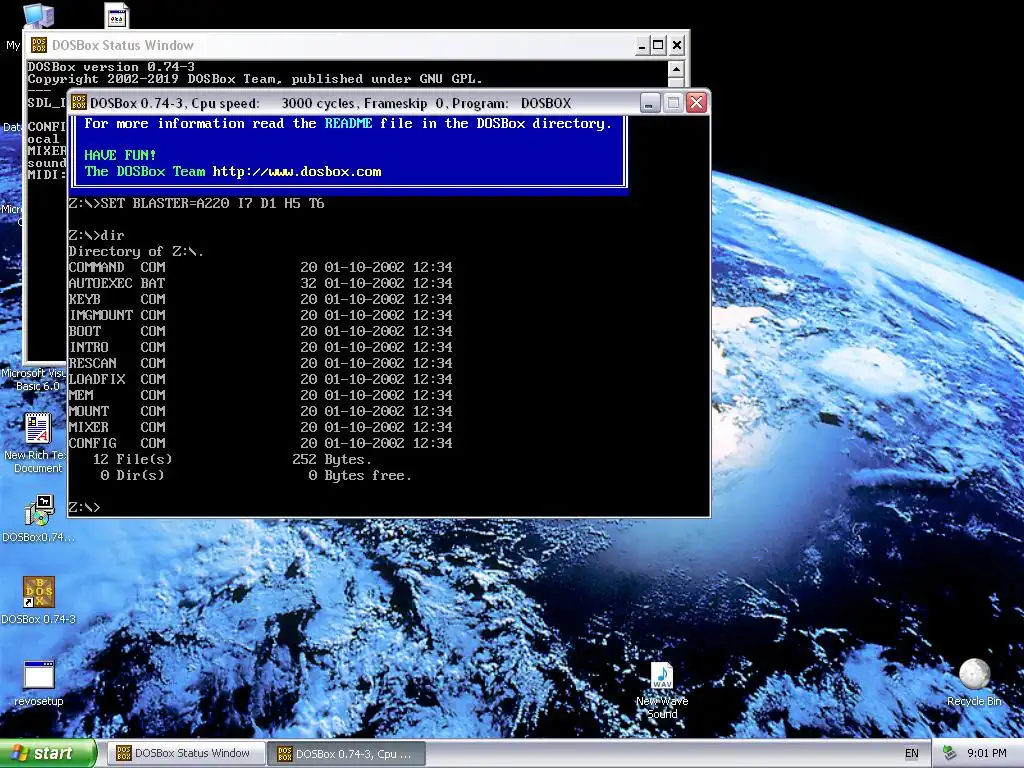Viewport: 1024px width, 768px height.
Task: Click the LOADFIX COM listing row
Action: pos(260,379)
